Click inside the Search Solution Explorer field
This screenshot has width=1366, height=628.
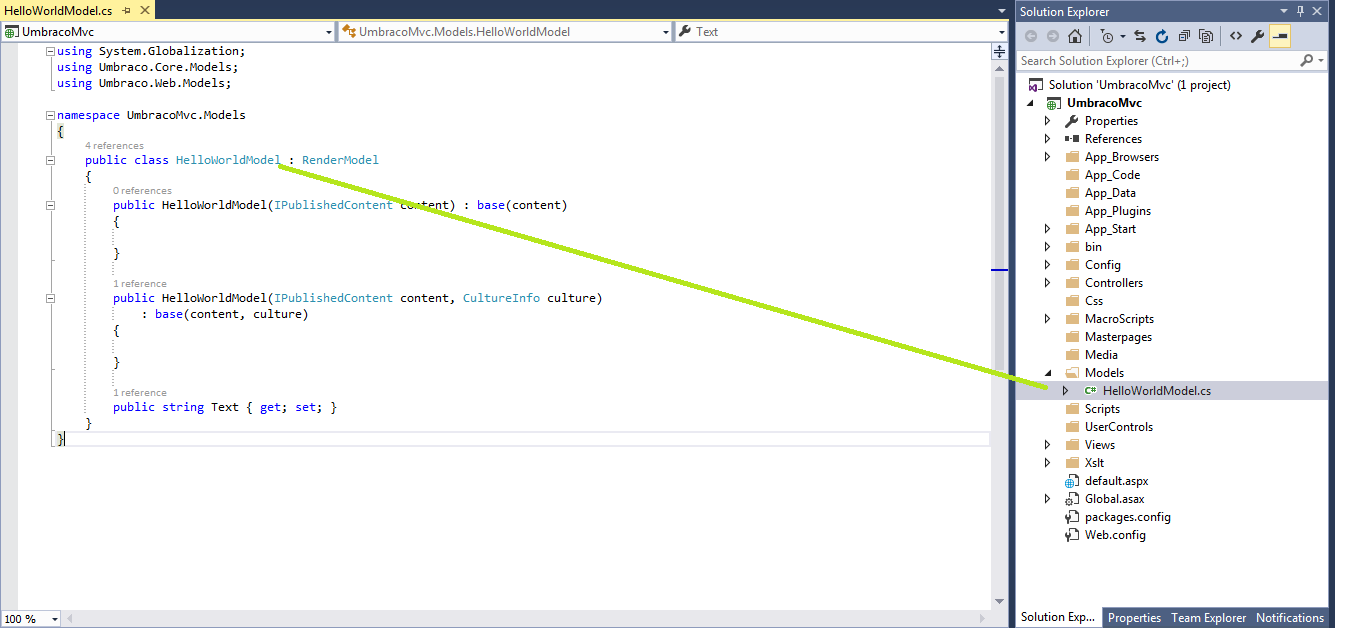(1150, 60)
